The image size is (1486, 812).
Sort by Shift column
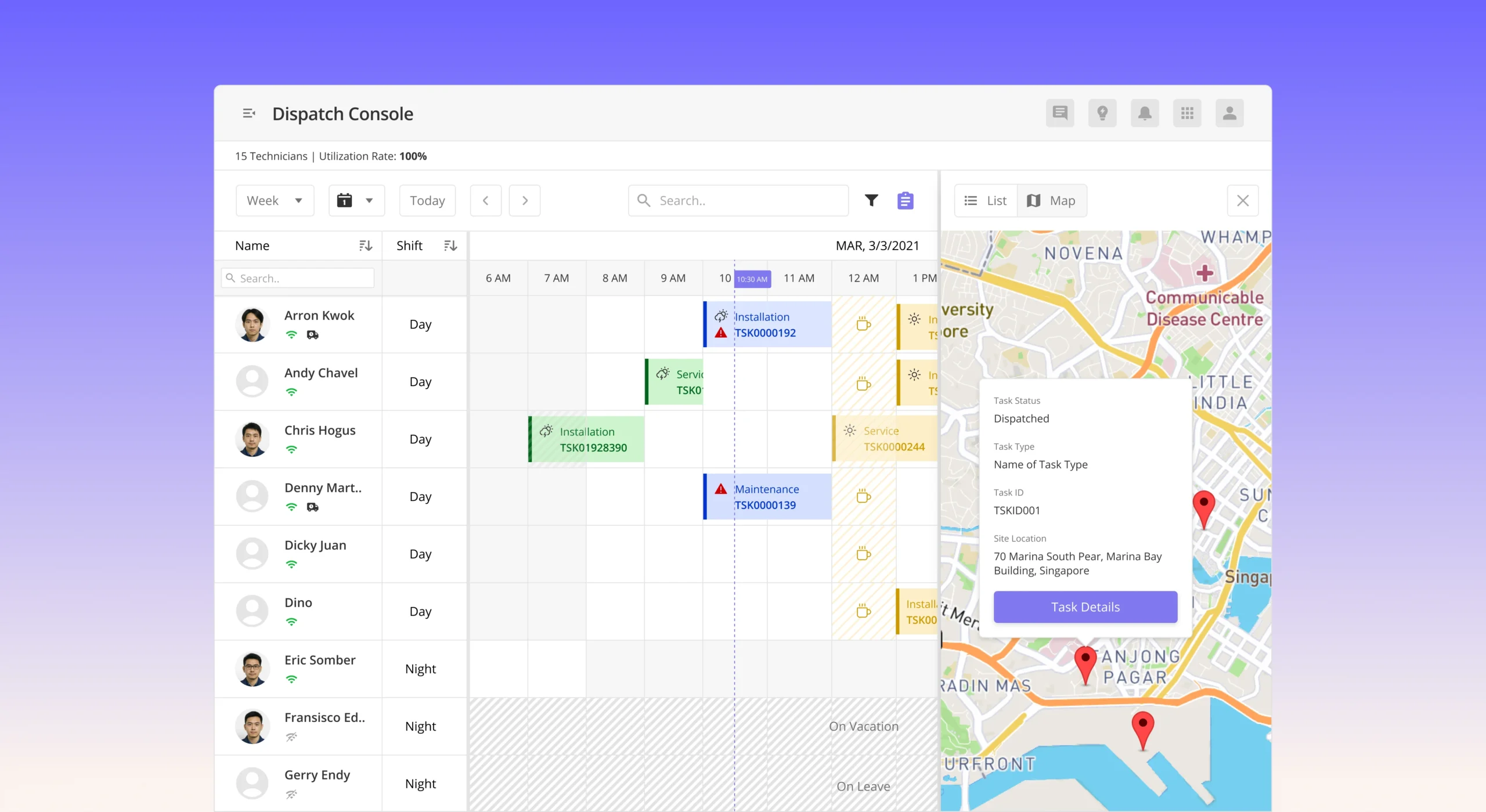point(450,246)
